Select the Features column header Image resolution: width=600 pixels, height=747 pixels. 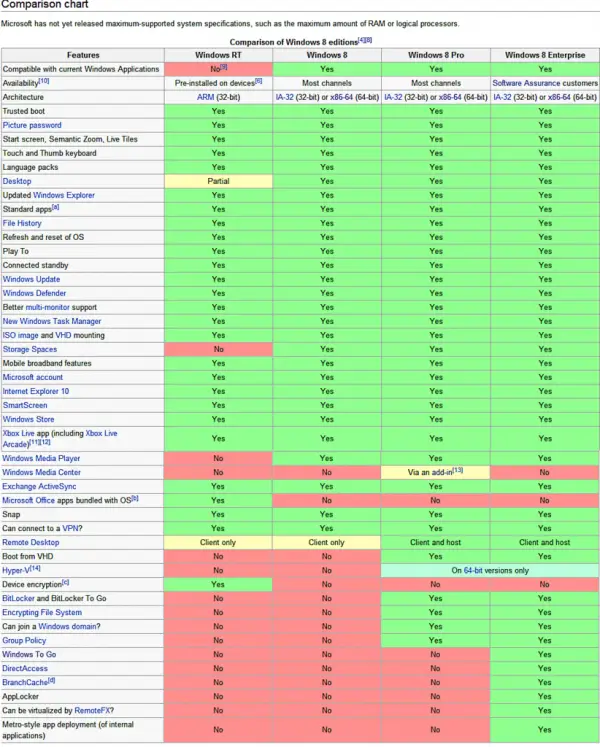point(83,55)
